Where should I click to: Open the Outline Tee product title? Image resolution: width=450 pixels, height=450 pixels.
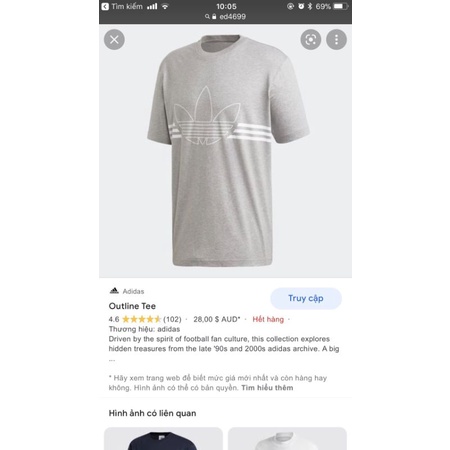coord(132,306)
